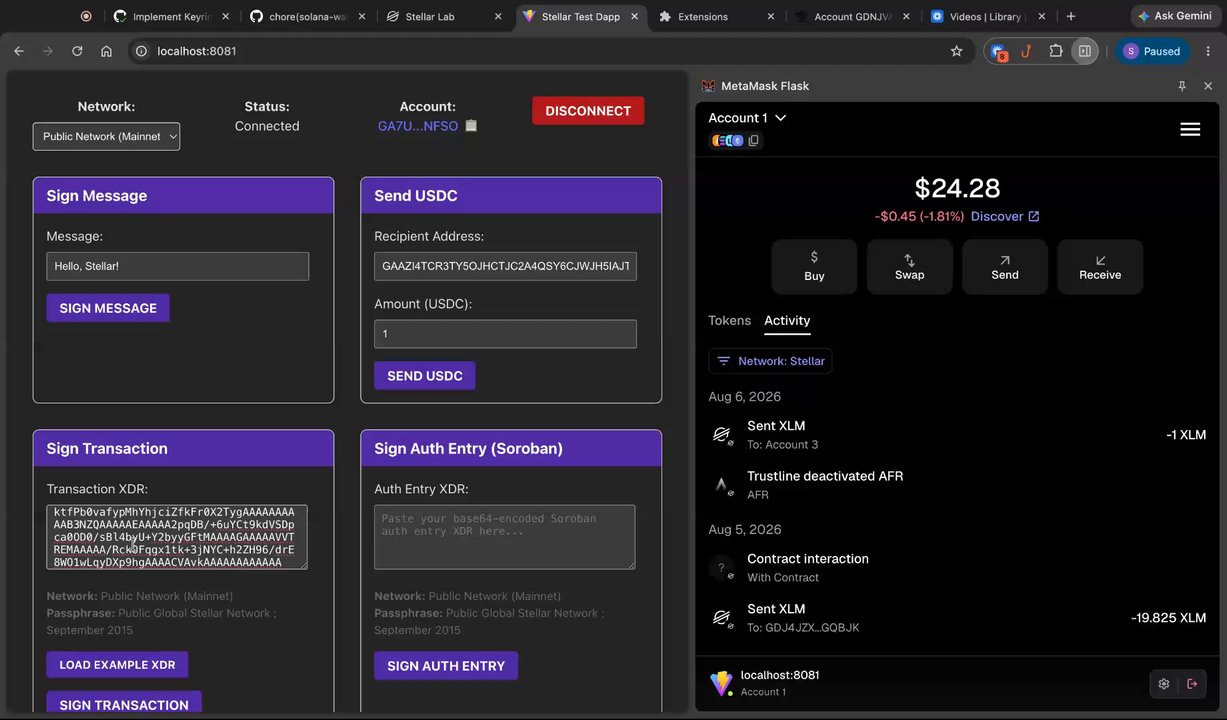Click the SEND USDC button
The image size is (1227, 720).
(x=425, y=376)
